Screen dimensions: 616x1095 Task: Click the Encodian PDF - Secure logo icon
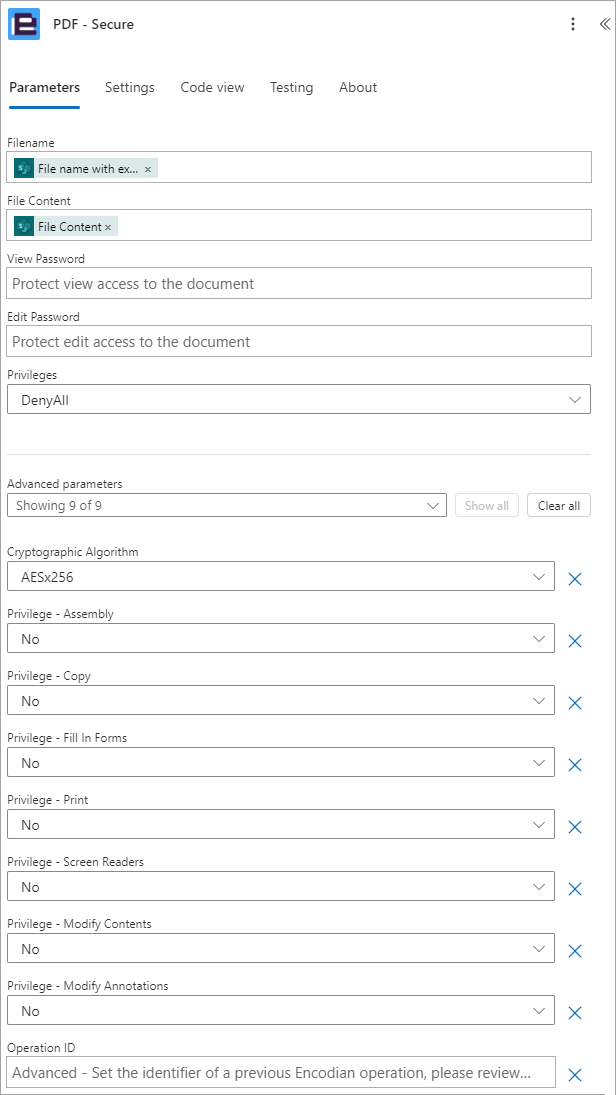(x=24, y=24)
